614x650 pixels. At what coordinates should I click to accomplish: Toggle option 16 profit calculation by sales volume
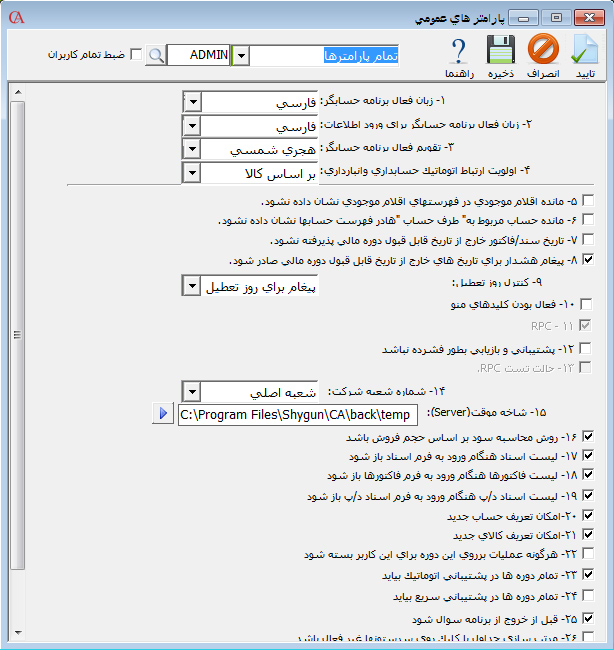587,437
